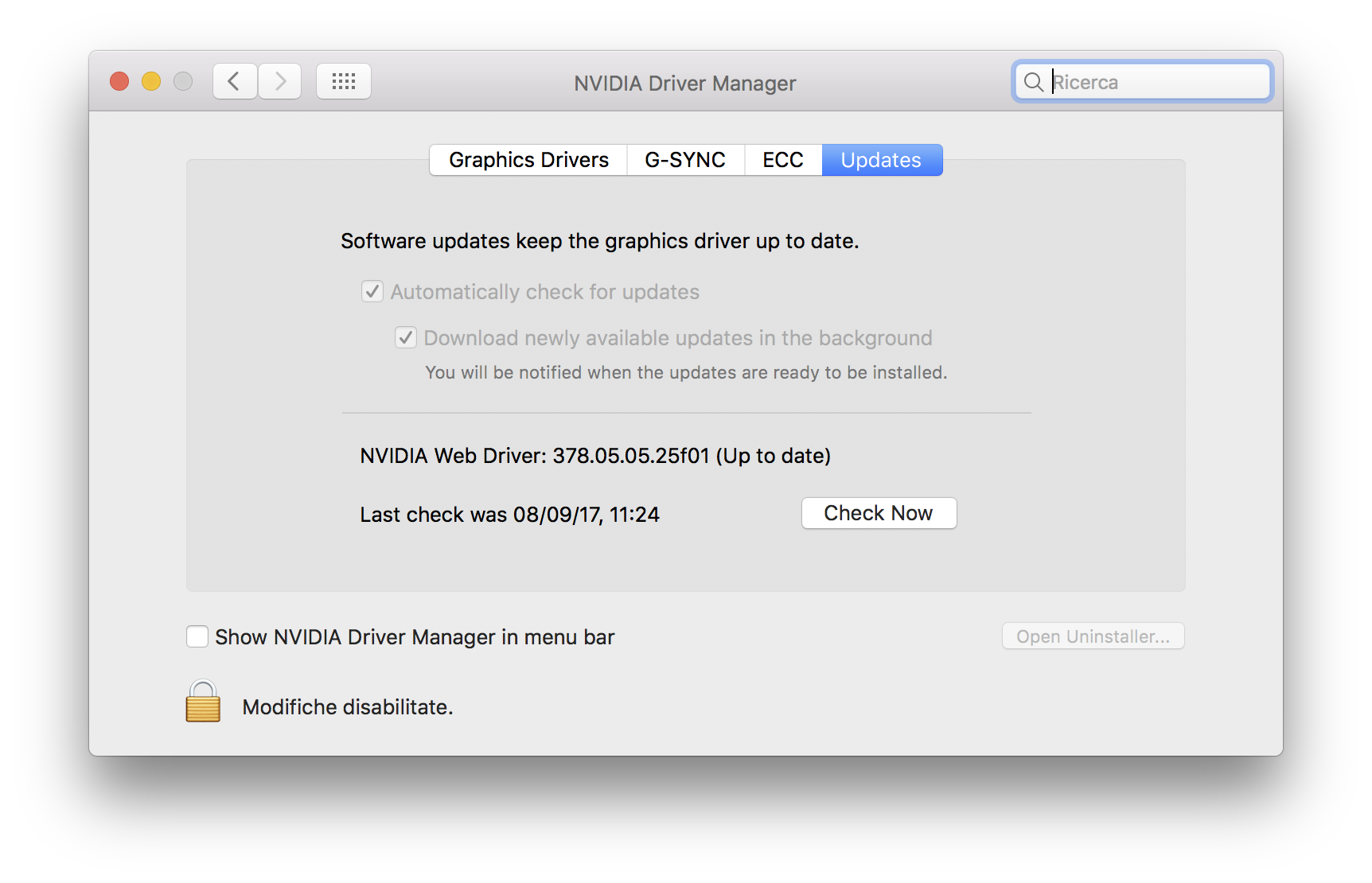
Task: Click the NVIDIA Web Driver version text
Action: pos(595,456)
